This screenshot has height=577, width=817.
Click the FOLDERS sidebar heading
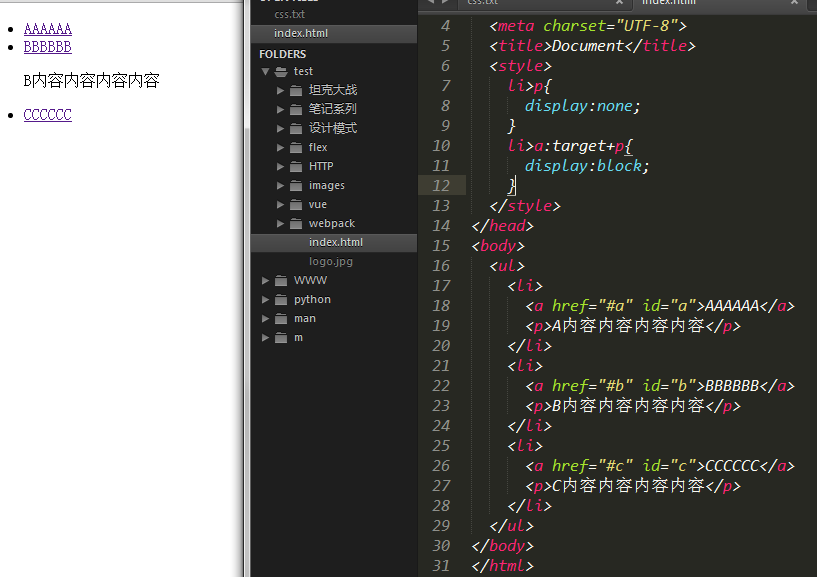(x=282, y=54)
